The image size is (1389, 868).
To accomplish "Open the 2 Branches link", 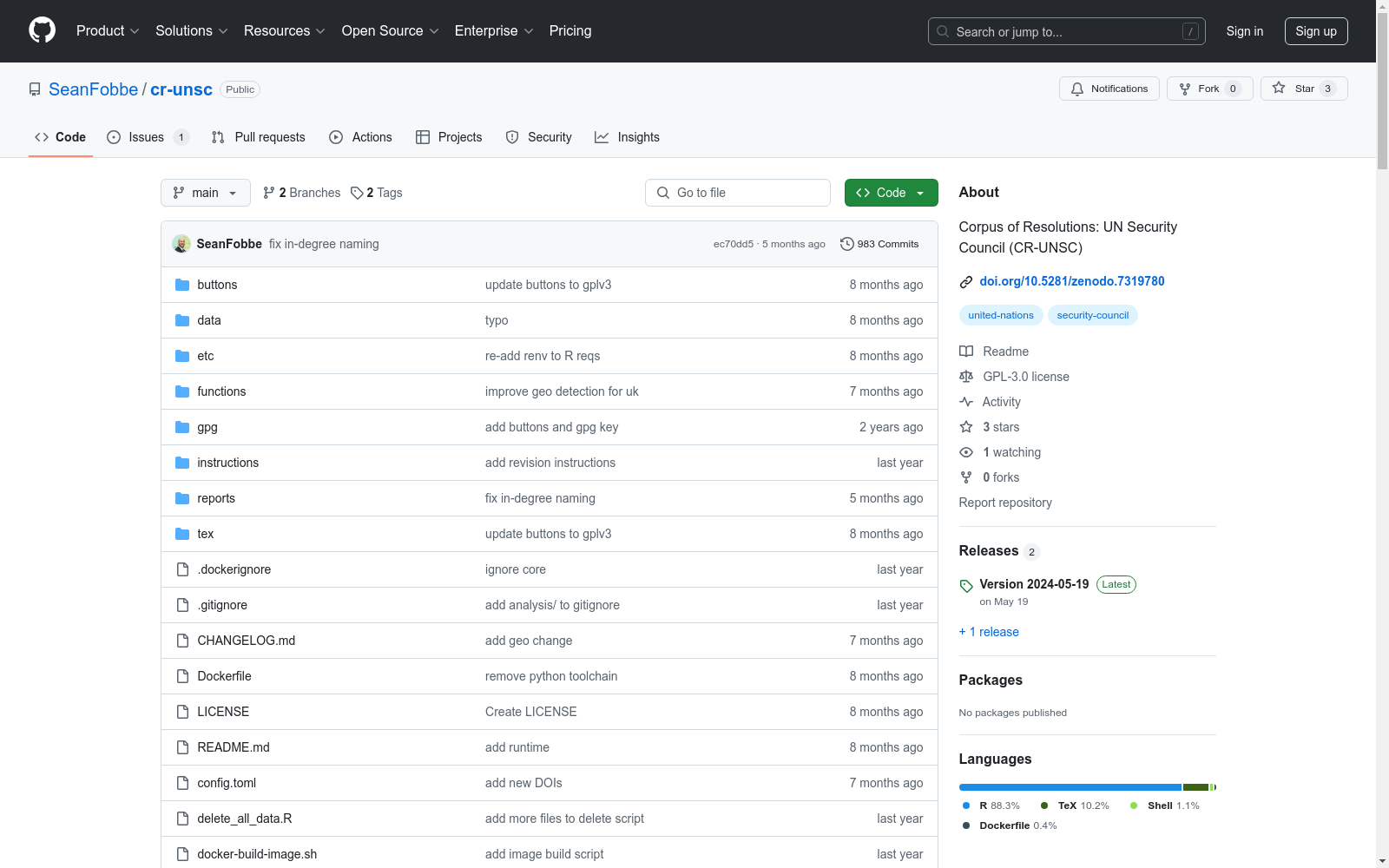I will coord(302,193).
